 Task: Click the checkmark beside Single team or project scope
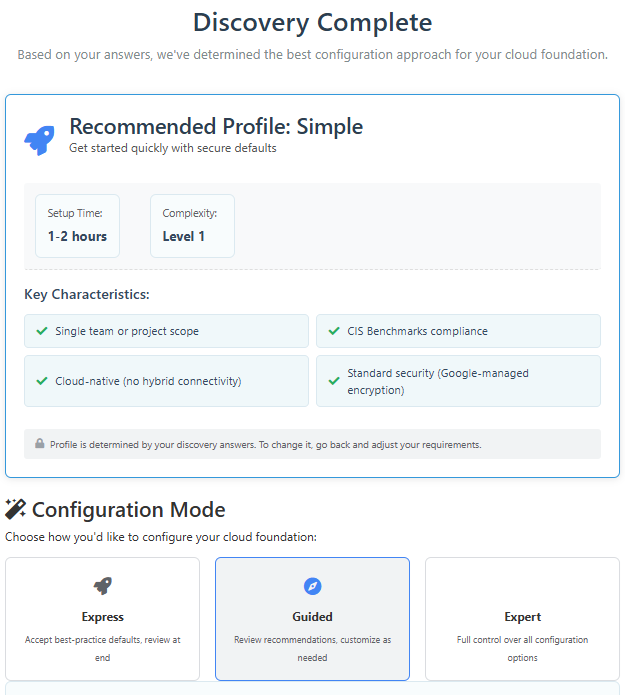(42, 331)
